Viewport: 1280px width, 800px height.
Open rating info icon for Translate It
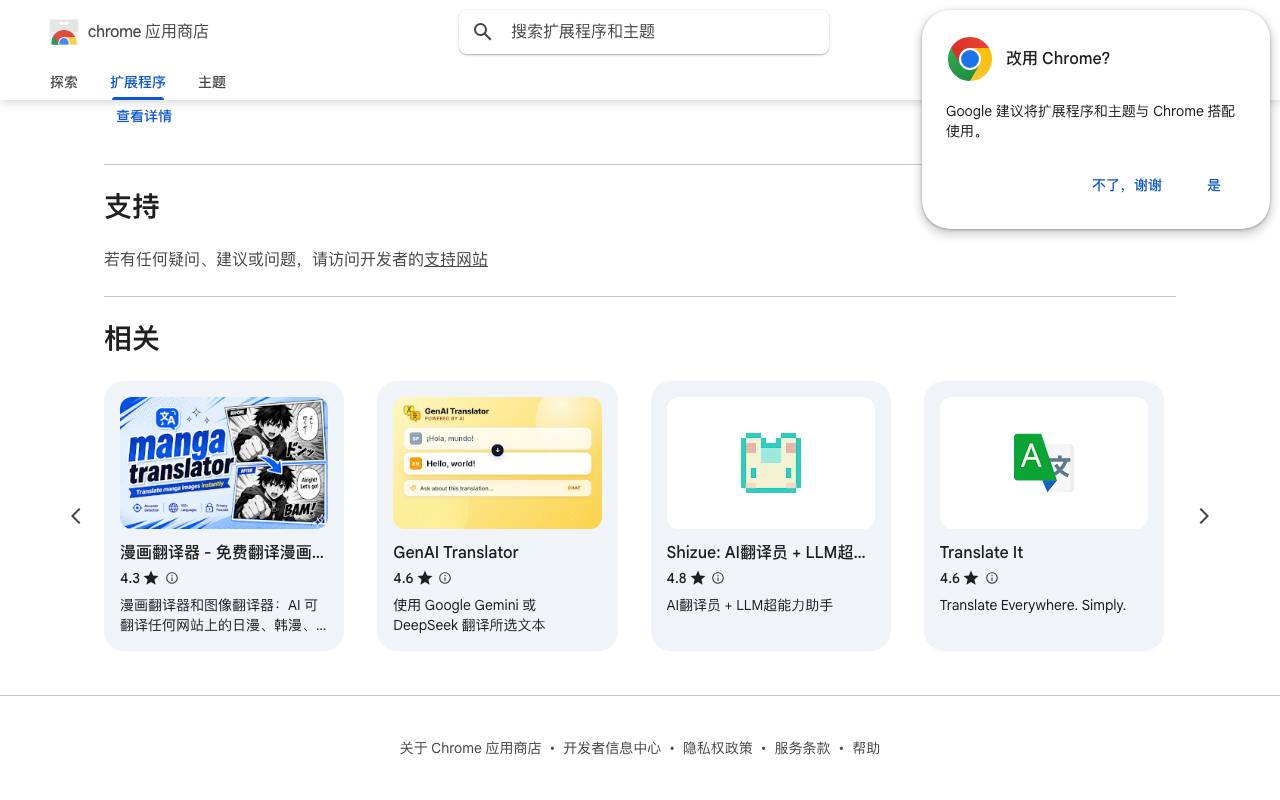point(992,578)
